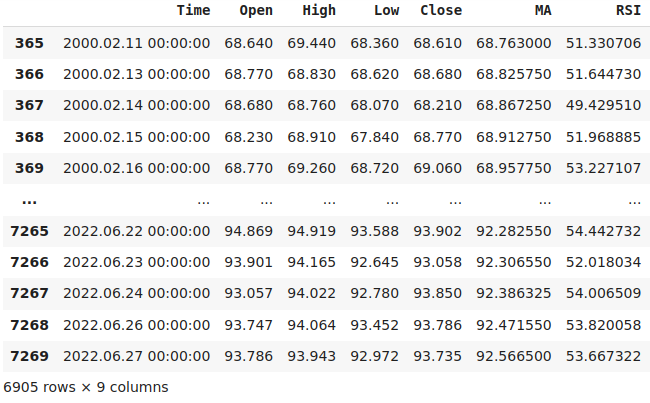The image size is (650, 403).
Task: Click the Open column header
Action: click(256, 10)
